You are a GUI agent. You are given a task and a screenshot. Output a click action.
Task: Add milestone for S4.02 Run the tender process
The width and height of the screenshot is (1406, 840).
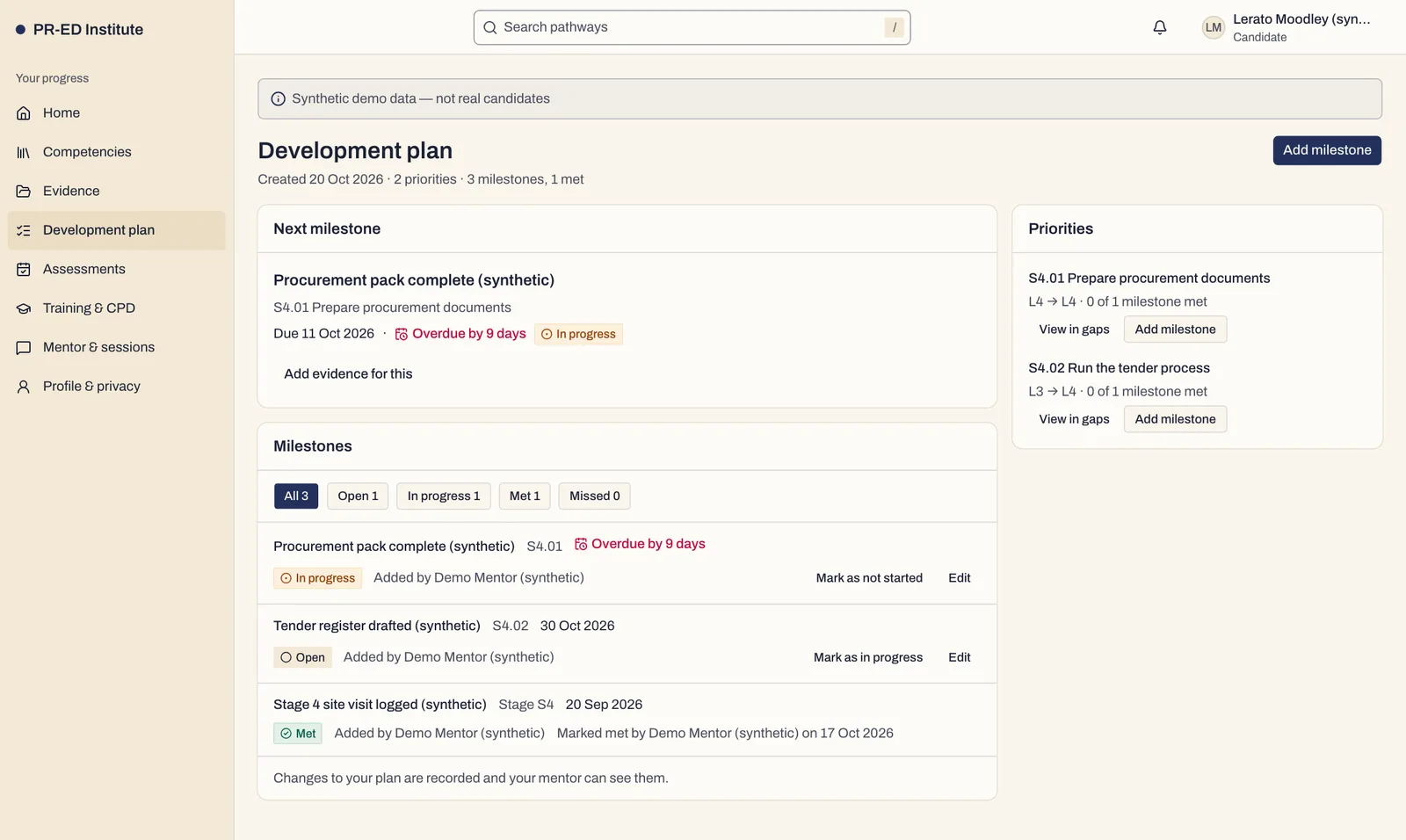coord(1175,419)
